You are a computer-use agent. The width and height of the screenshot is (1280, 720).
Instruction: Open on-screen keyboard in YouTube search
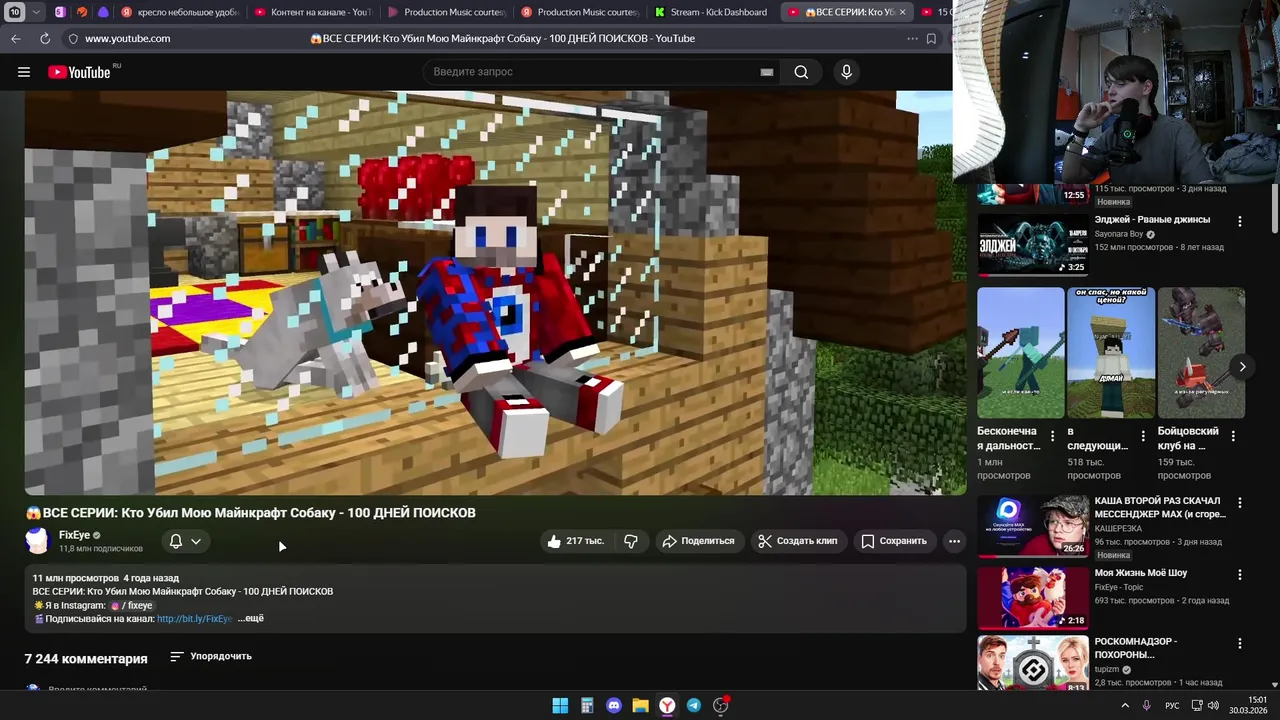pos(767,72)
